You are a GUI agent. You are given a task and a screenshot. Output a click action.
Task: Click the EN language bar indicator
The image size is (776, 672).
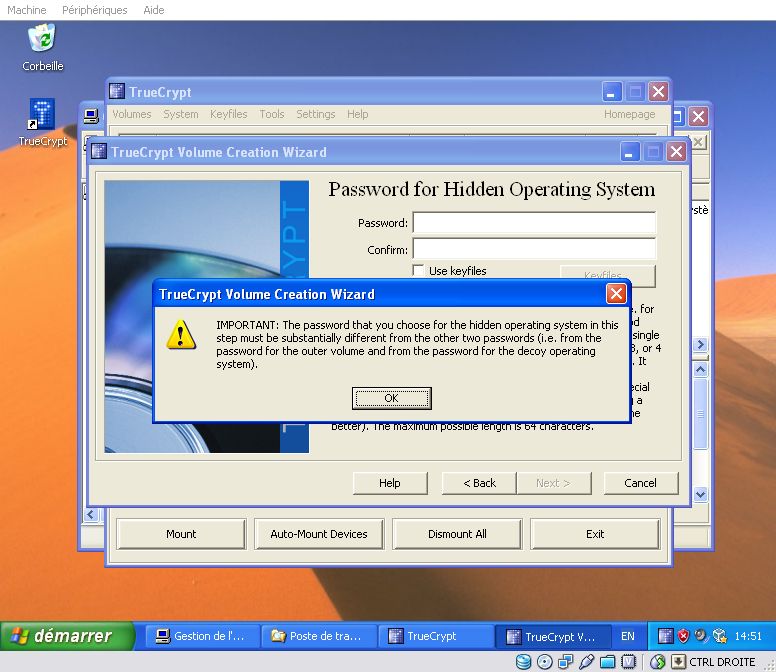628,636
